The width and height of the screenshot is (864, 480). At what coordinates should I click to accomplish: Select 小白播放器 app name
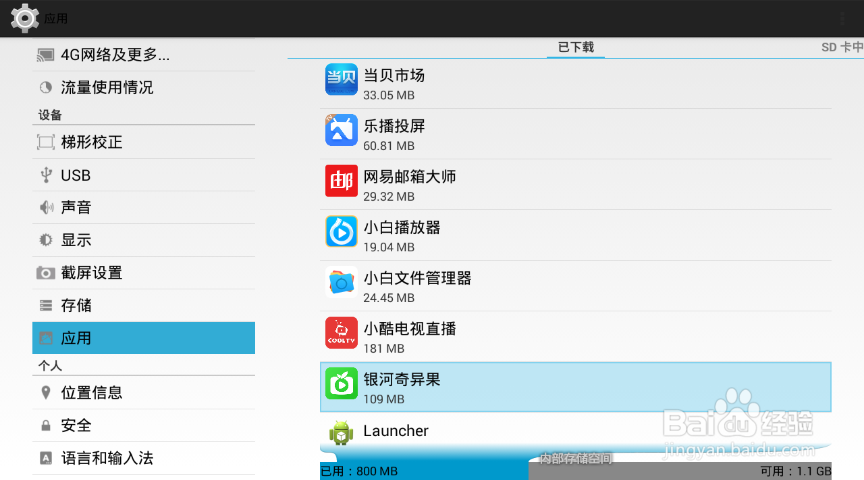pyautogui.click(x=402, y=228)
